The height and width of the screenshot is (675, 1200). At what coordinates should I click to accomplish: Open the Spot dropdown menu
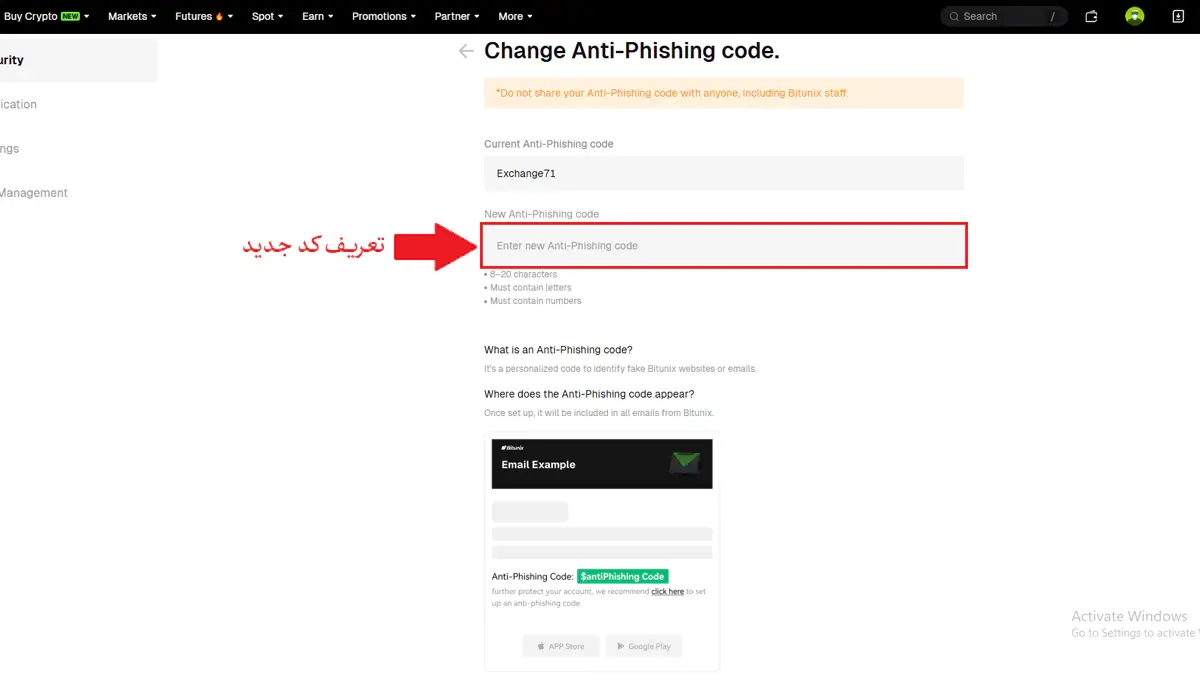tap(268, 16)
